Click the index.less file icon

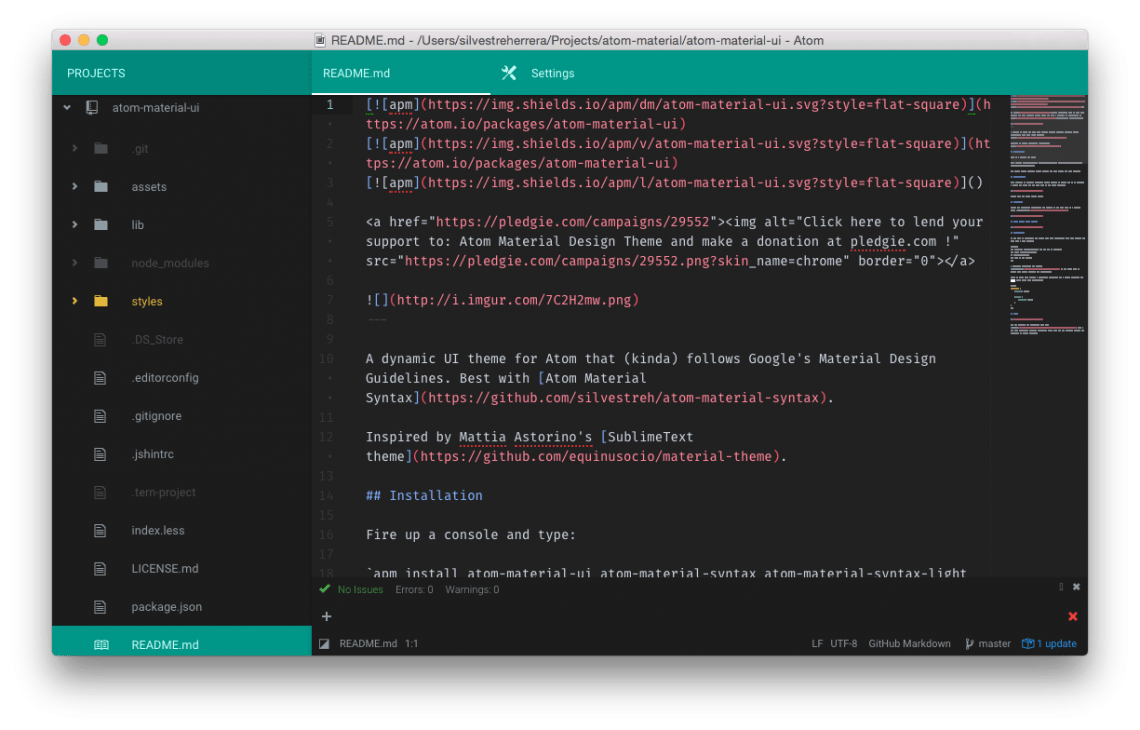click(x=100, y=530)
